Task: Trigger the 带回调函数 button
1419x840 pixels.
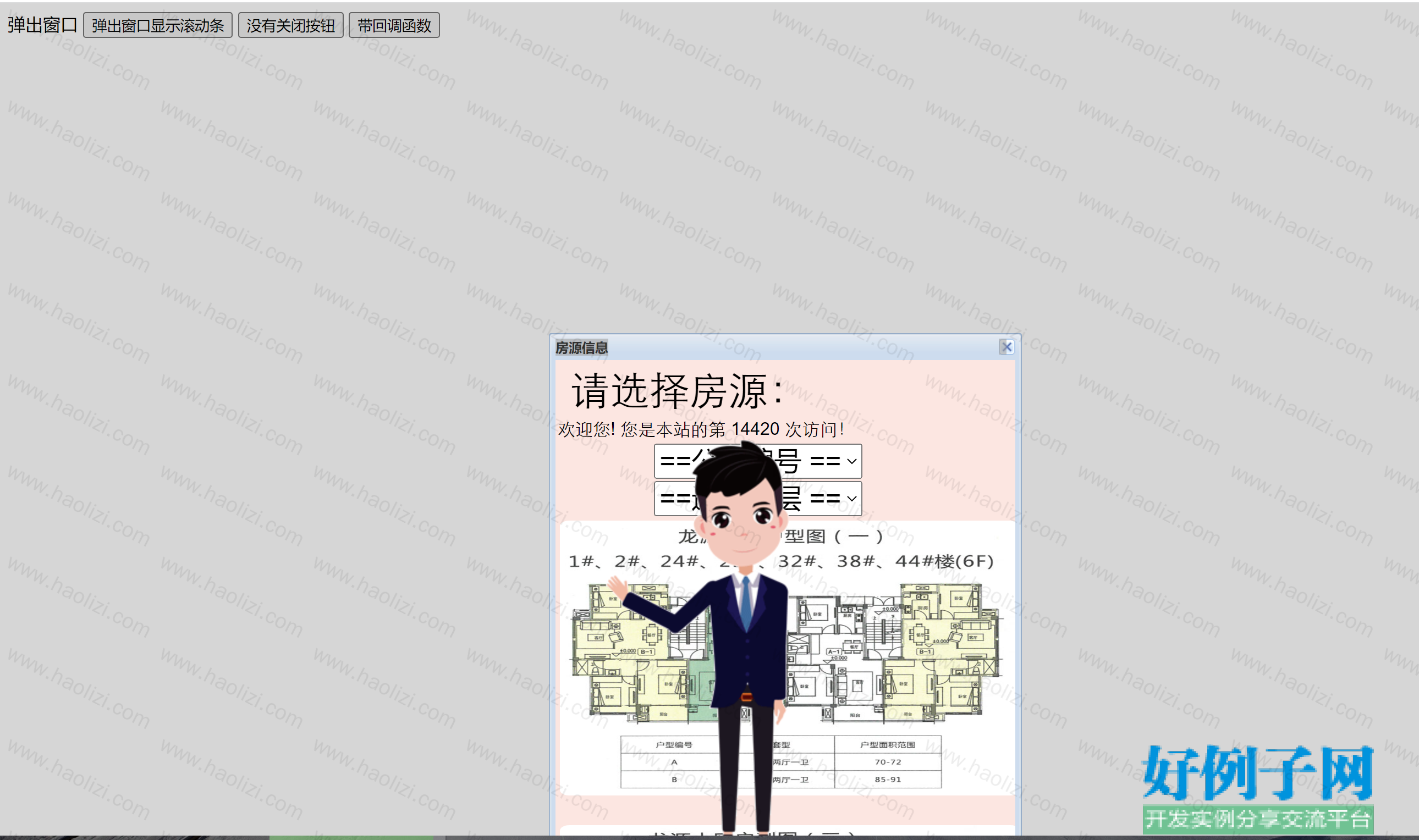Action: [394, 25]
